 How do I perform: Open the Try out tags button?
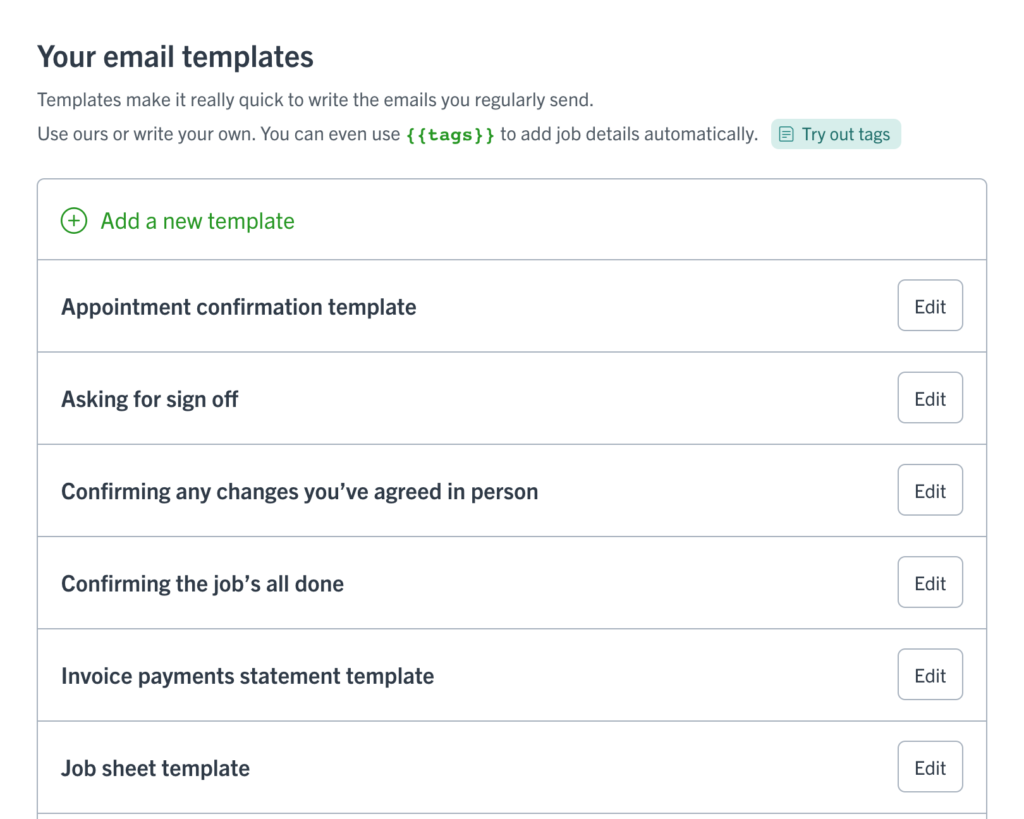pyautogui.click(x=835, y=134)
